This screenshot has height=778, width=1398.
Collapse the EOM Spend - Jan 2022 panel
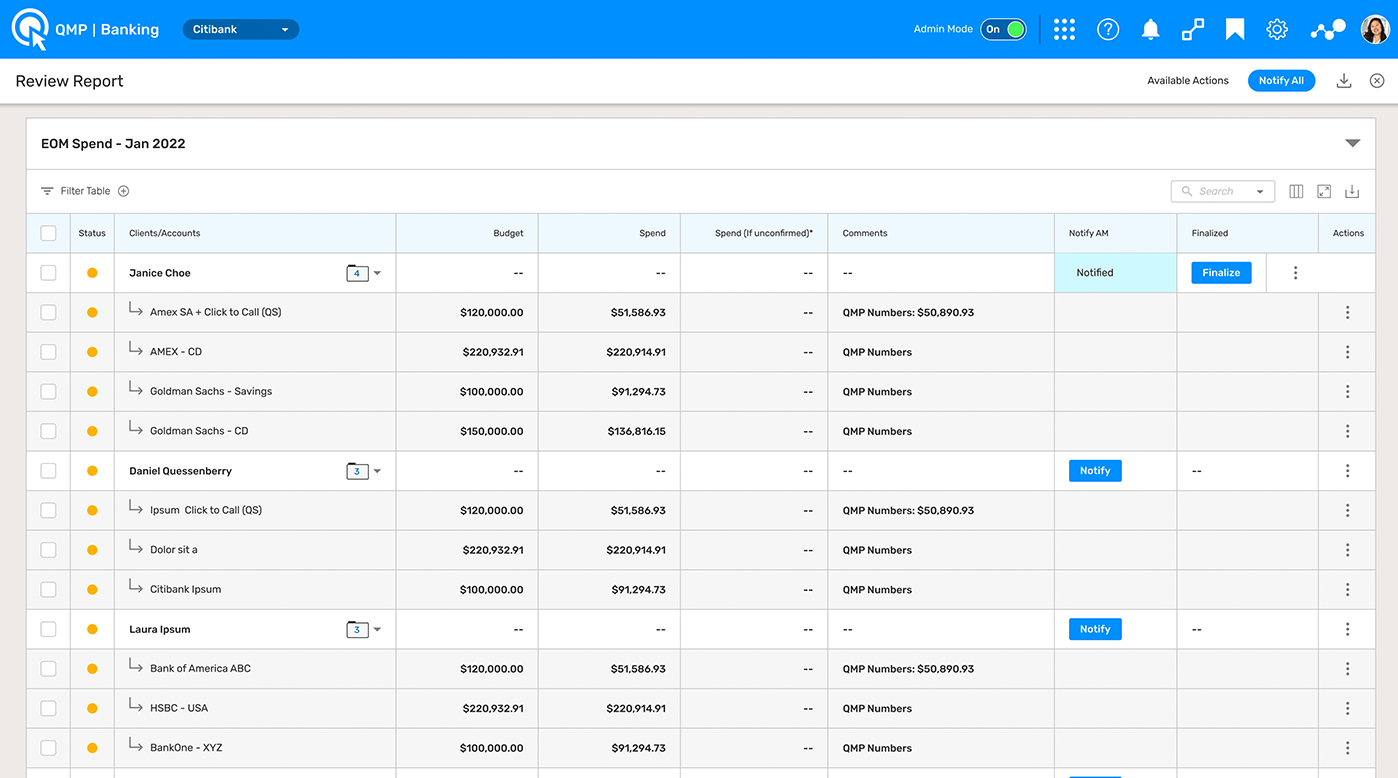pos(1353,144)
